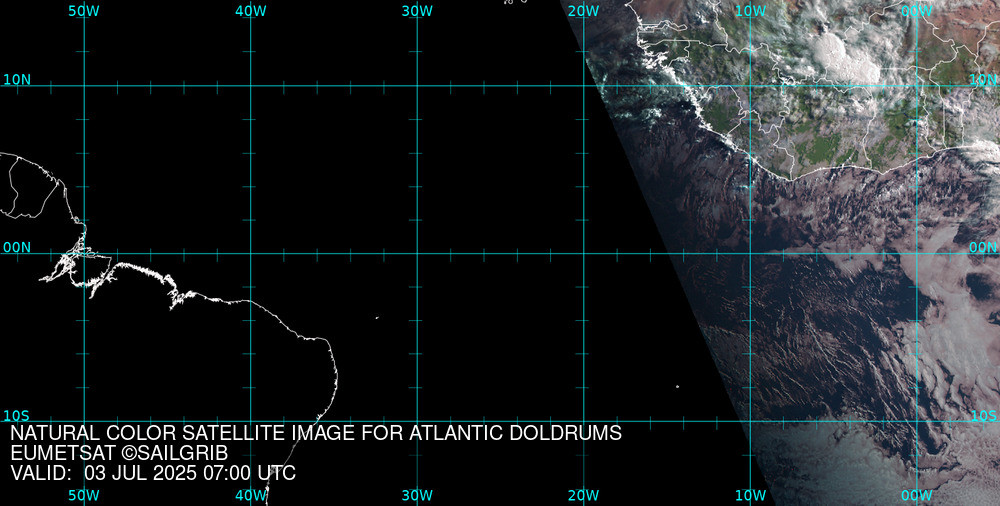This screenshot has width=1000, height=506.
Task: Select the 50W label along the bottom edge
Action: (84, 496)
